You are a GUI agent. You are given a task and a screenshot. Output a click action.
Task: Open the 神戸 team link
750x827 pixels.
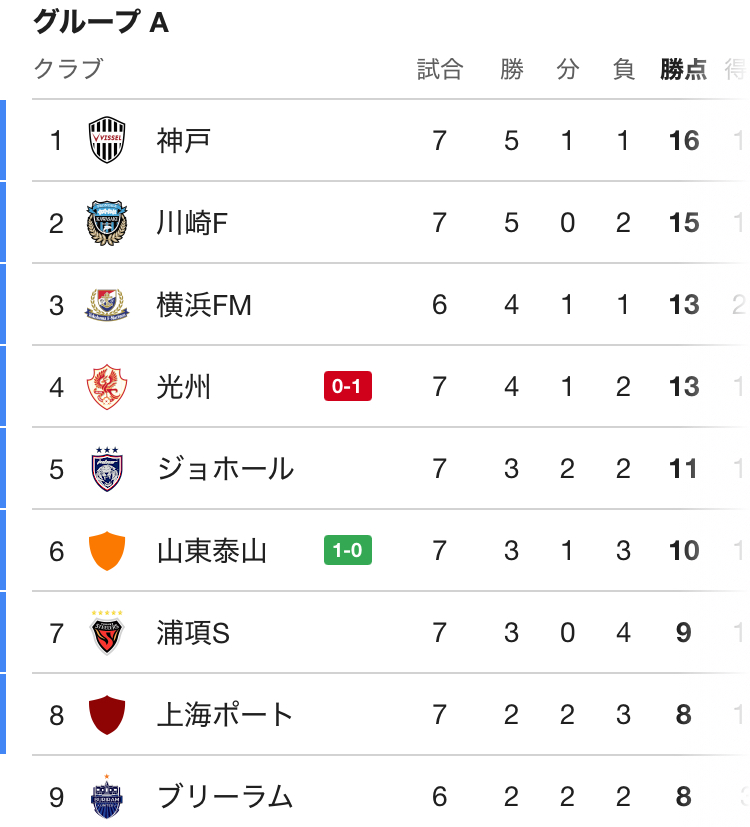point(184,140)
